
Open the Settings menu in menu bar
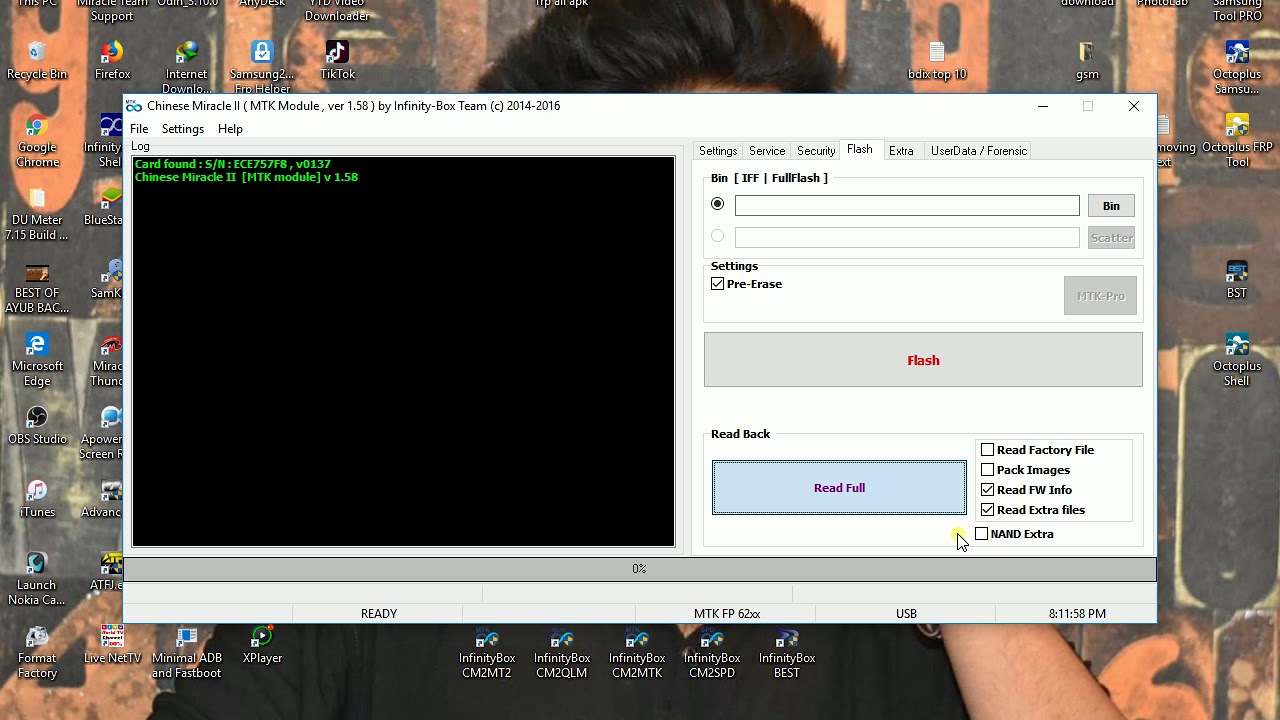183,129
